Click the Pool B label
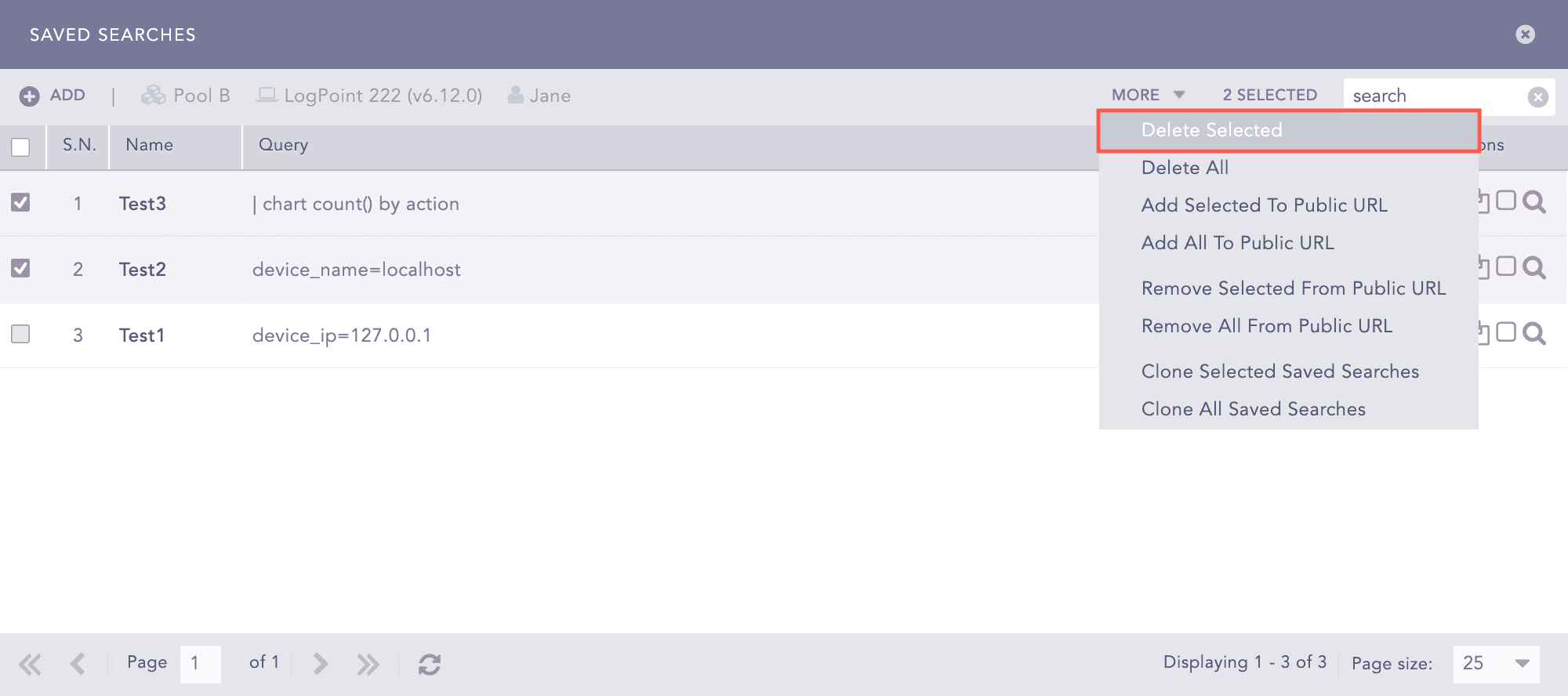Screen dimensions: 1568x696 point(201,96)
